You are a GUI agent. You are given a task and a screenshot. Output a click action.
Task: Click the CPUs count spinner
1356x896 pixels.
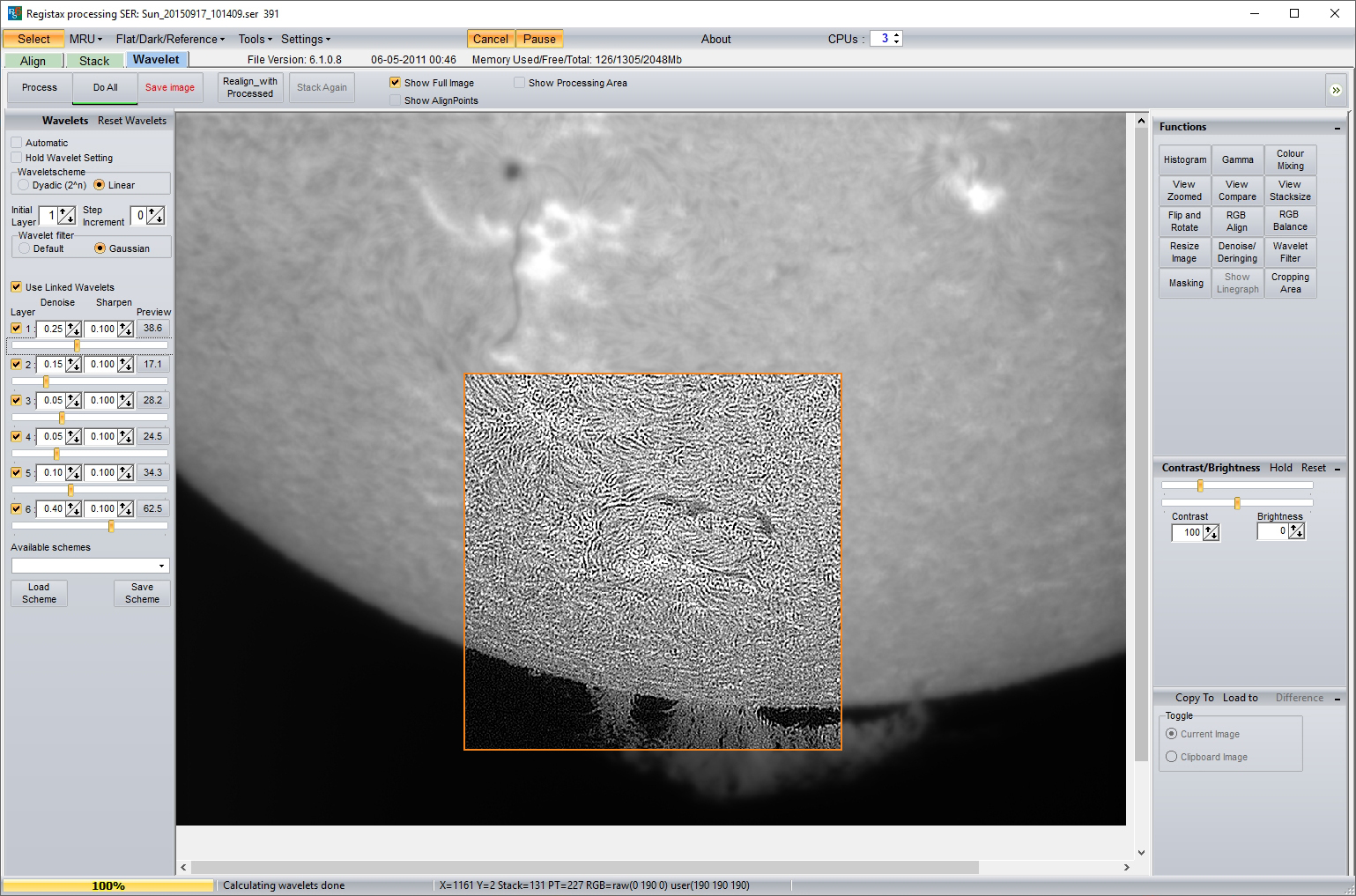pyautogui.click(x=897, y=39)
